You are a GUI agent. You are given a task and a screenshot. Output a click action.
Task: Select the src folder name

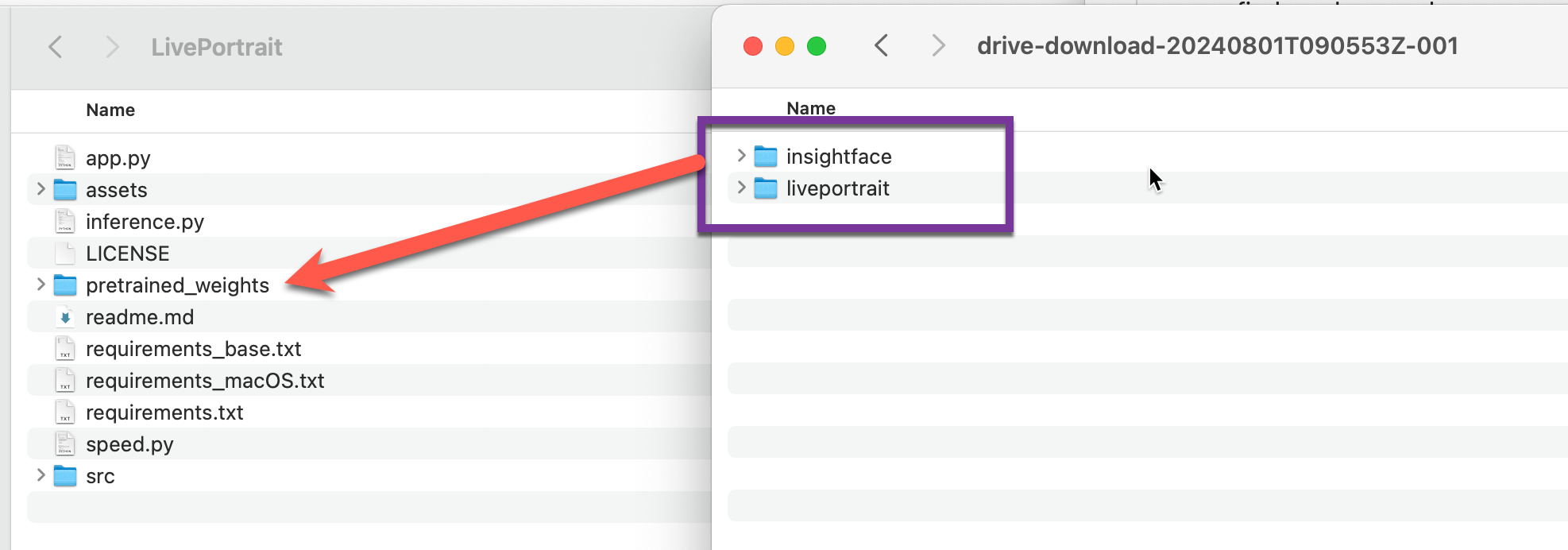100,476
